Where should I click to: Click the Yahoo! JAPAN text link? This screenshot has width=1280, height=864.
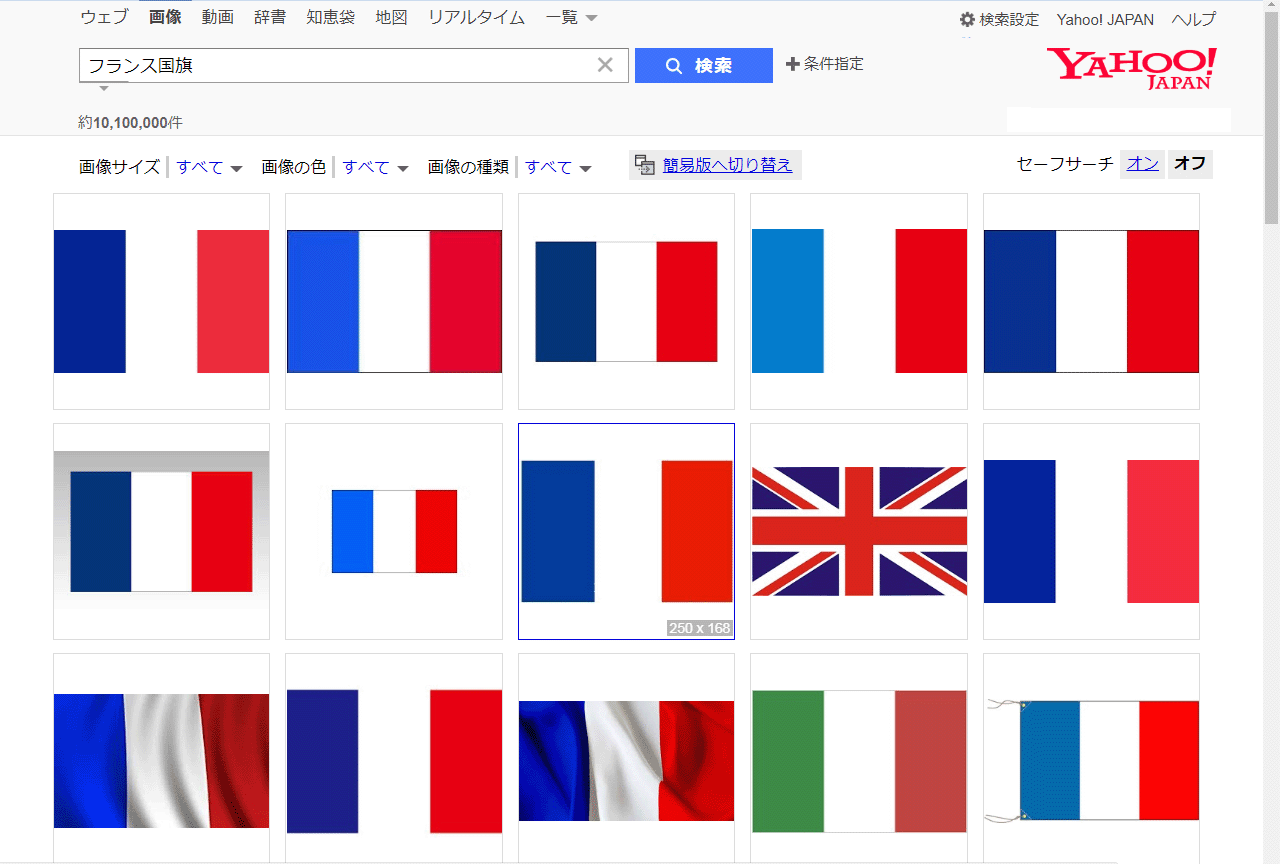(1105, 19)
